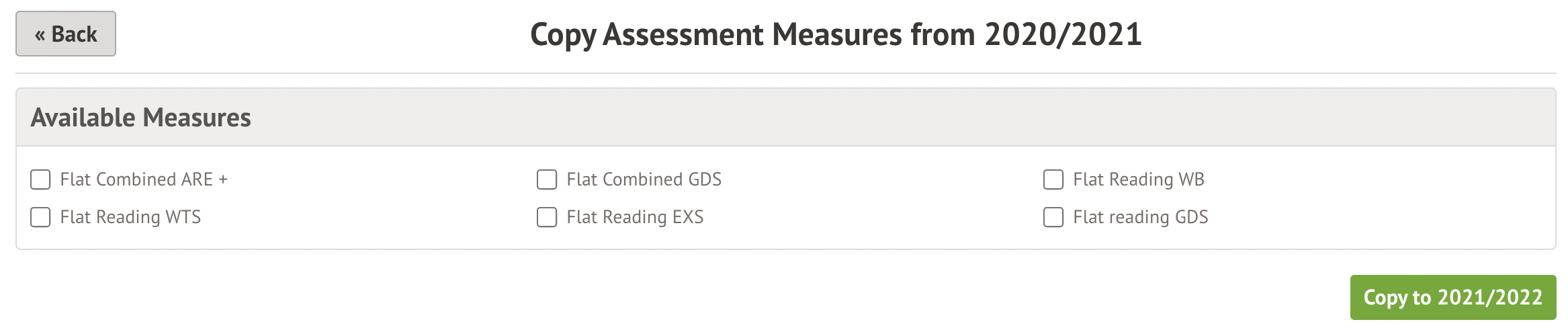Click the 'Flat Reading EXS' label text
The image size is (1568, 328).
[x=635, y=217]
